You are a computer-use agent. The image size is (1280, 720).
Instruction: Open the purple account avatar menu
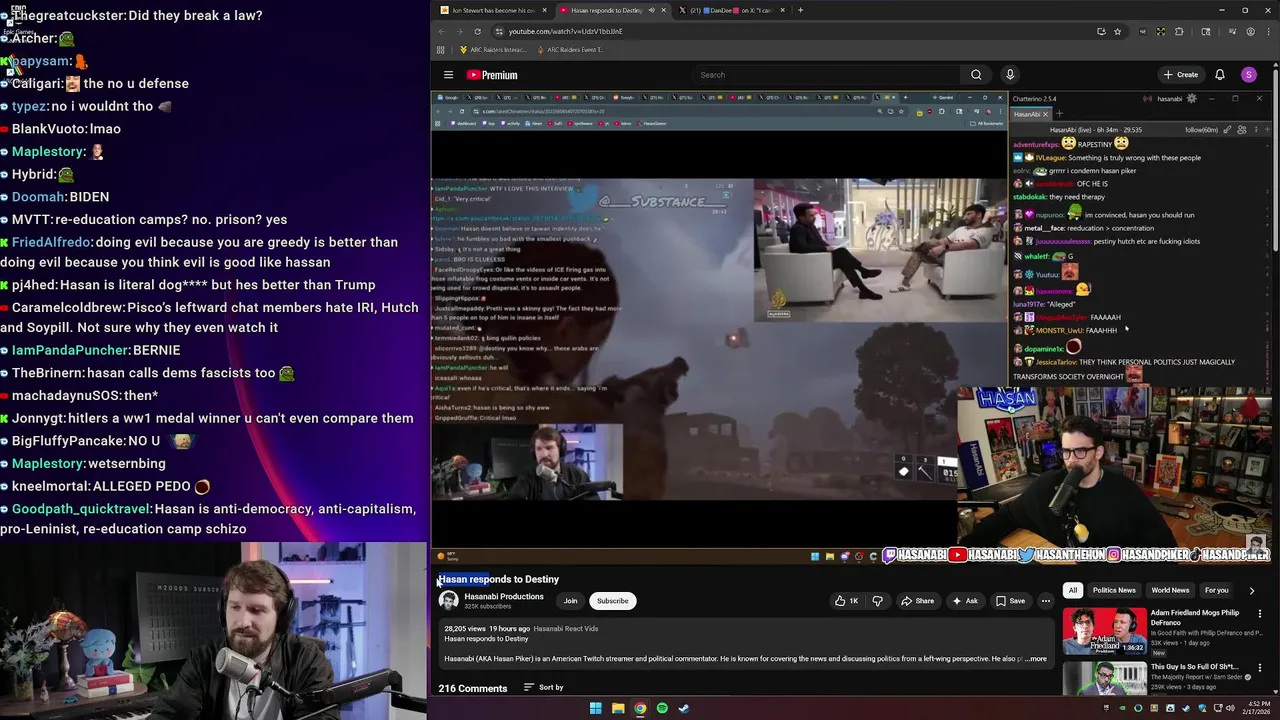point(1249,75)
